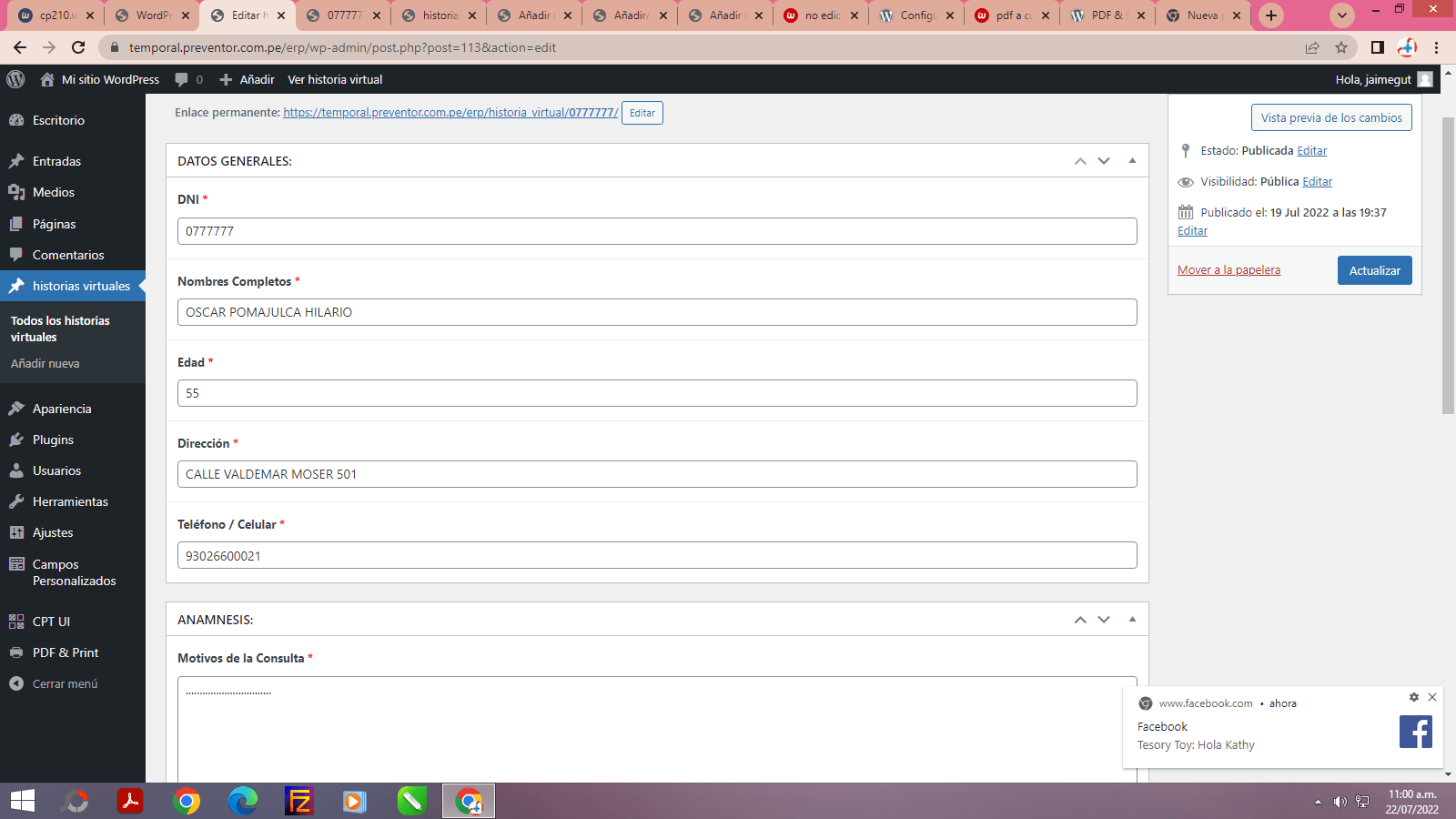This screenshot has height=819, width=1456.
Task: Click Nombres Completos input field
Action: (x=657, y=312)
